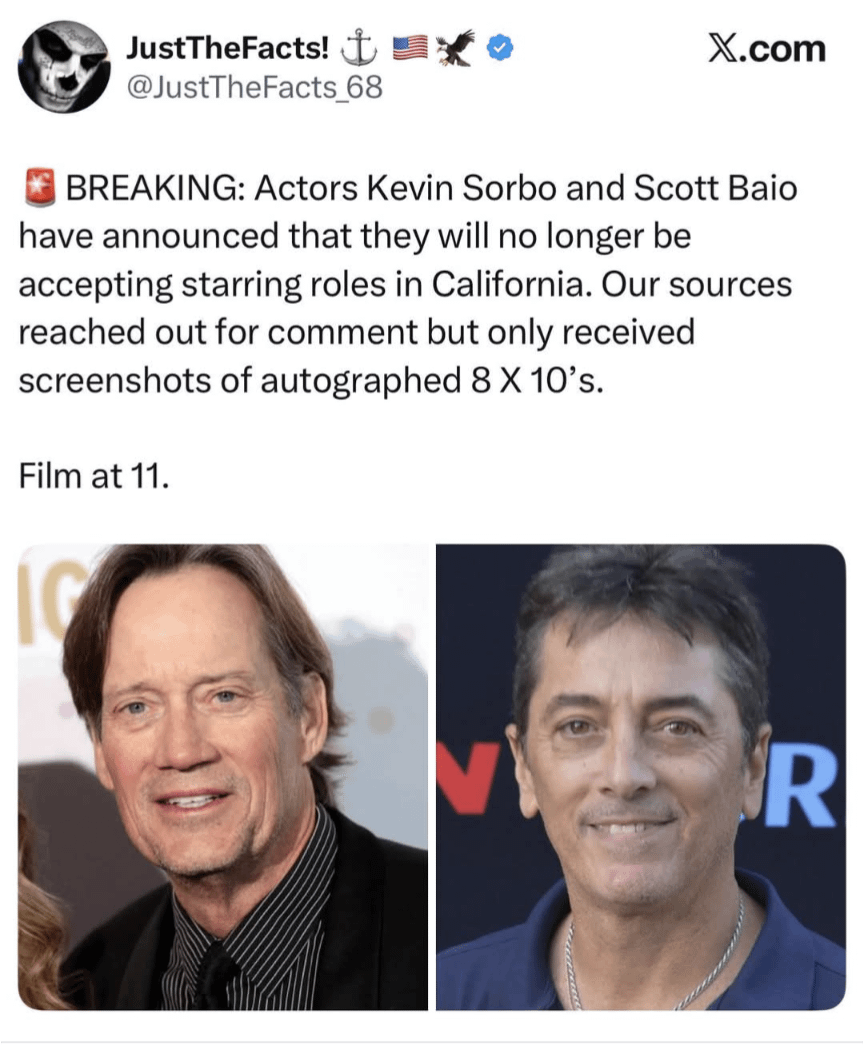Open the right photo of the man in a blue polo
Viewport: 864px width, 1058px height.
tap(641, 777)
